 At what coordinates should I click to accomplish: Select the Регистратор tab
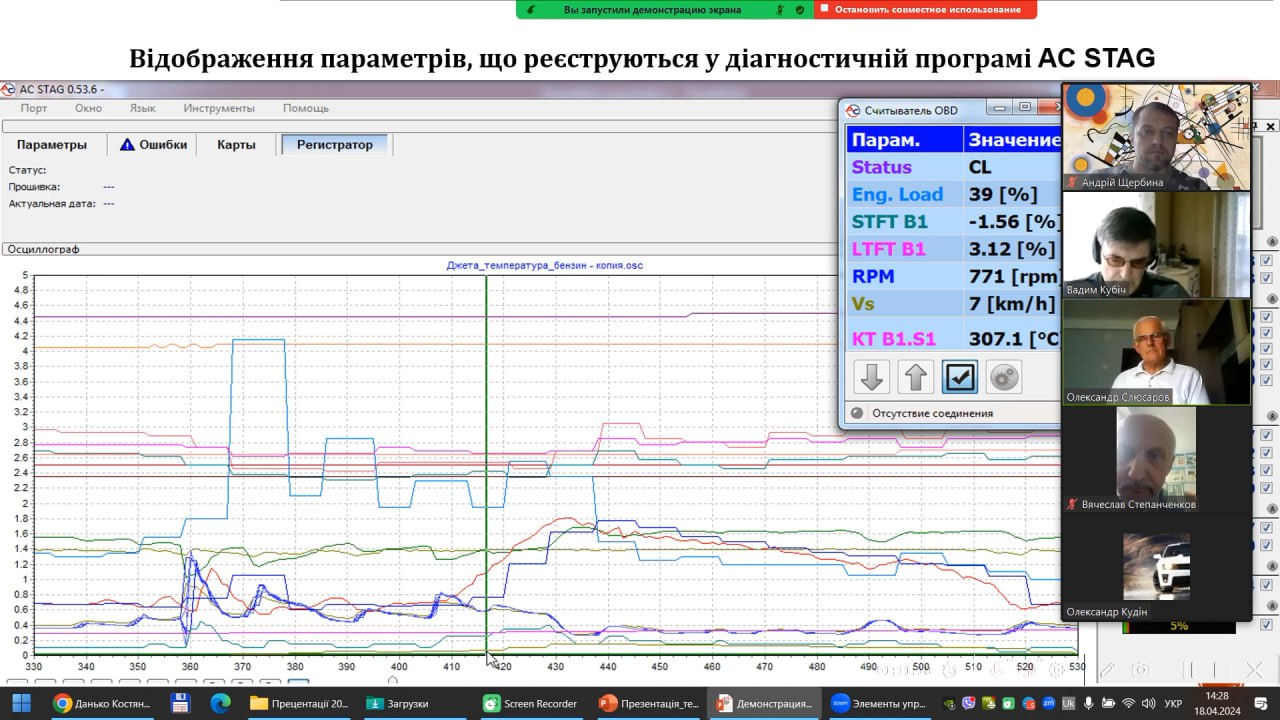pos(334,144)
